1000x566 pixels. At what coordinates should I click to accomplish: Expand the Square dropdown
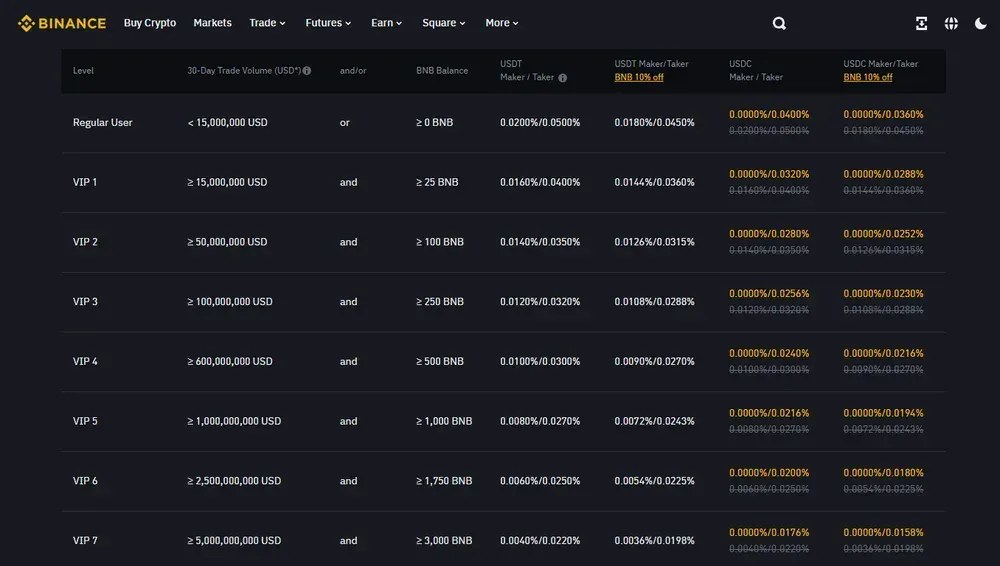click(x=443, y=22)
